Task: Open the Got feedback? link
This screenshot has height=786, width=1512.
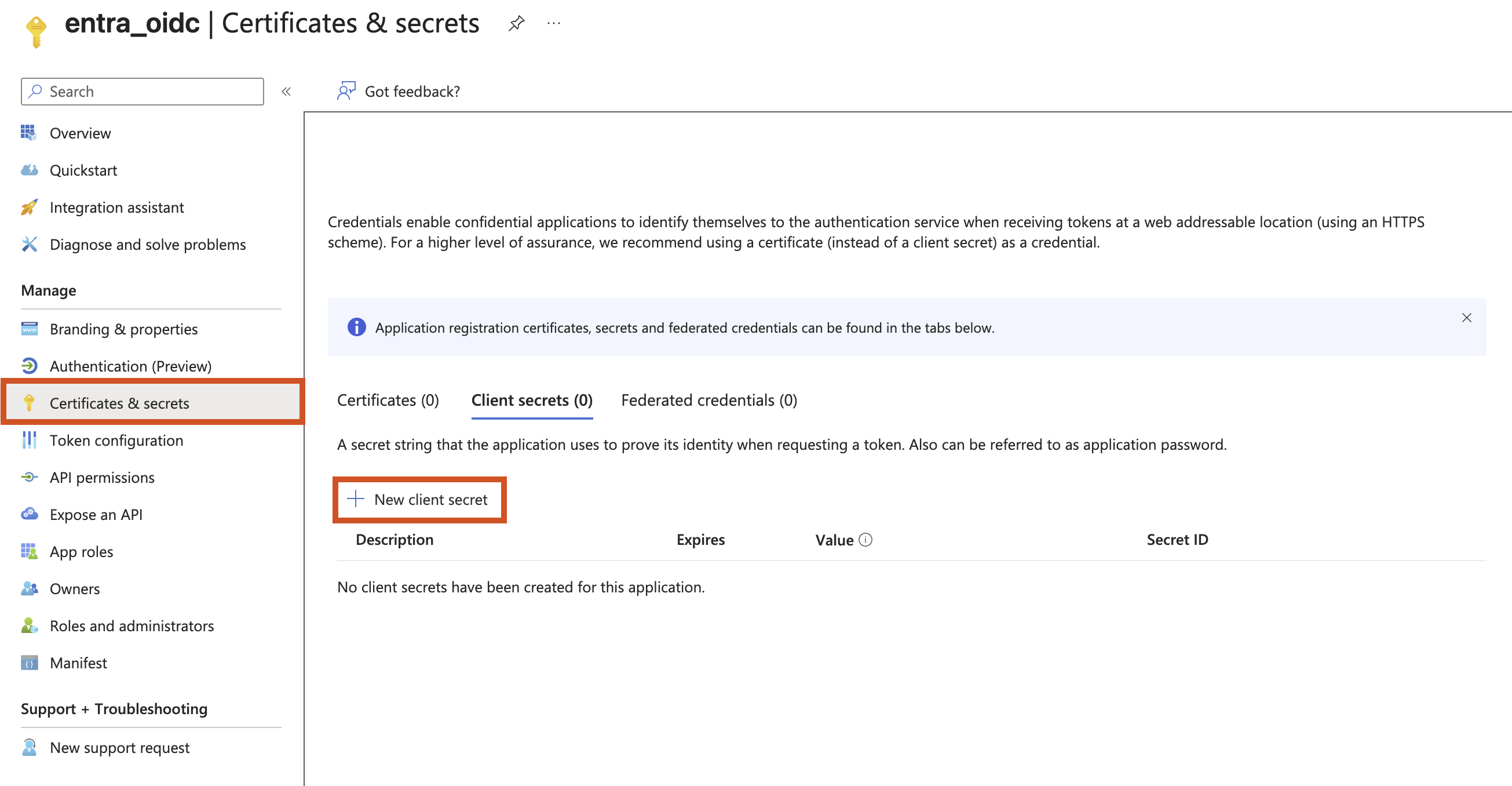Action: click(x=412, y=92)
